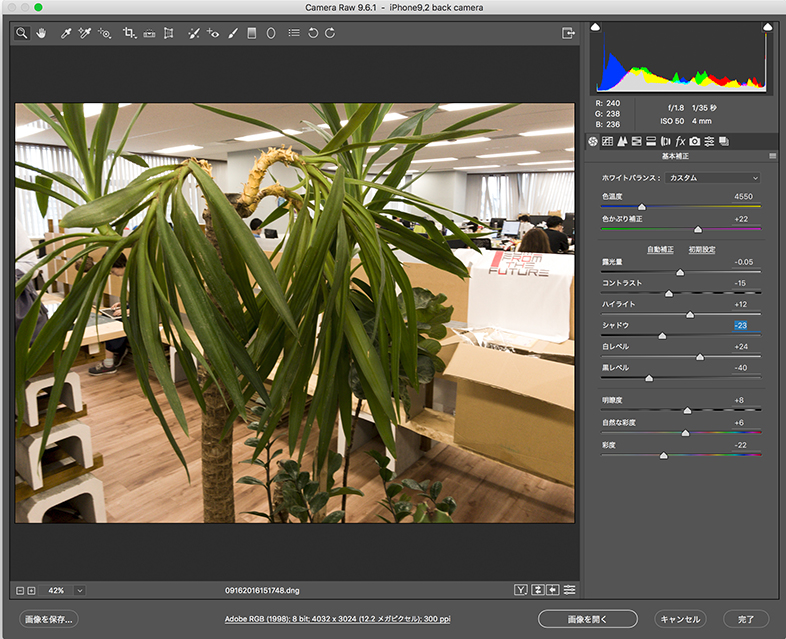Toggle highlight clipping warning in histogram
786x639 pixels.
[x=767, y=27]
